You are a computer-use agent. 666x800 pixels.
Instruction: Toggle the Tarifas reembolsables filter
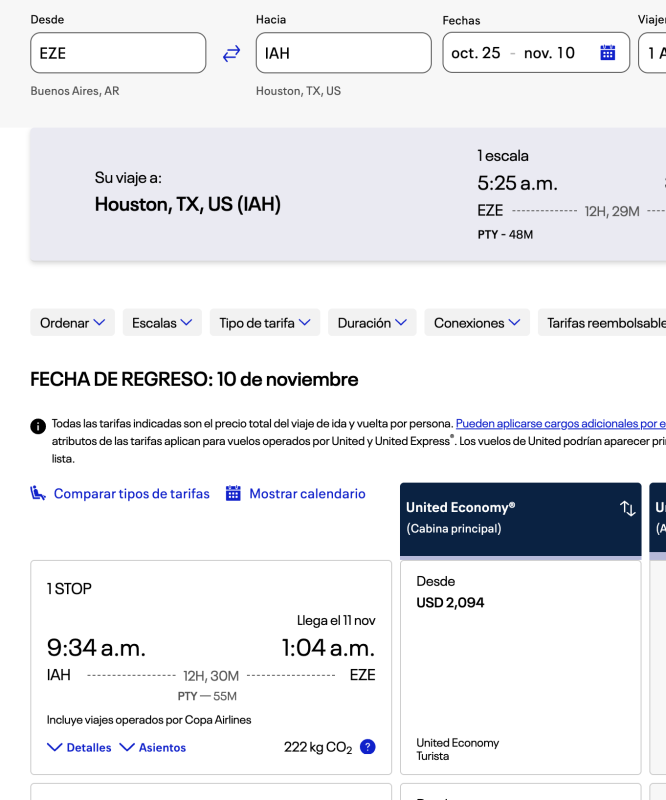pos(605,323)
